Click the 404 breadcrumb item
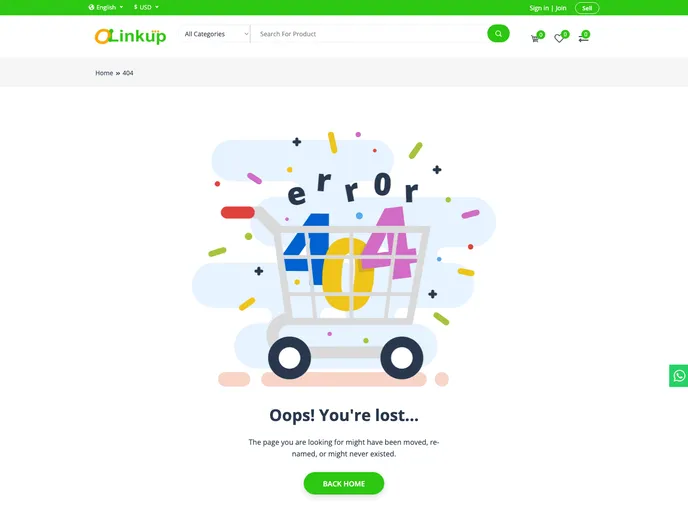 pyautogui.click(x=128, y=73)
